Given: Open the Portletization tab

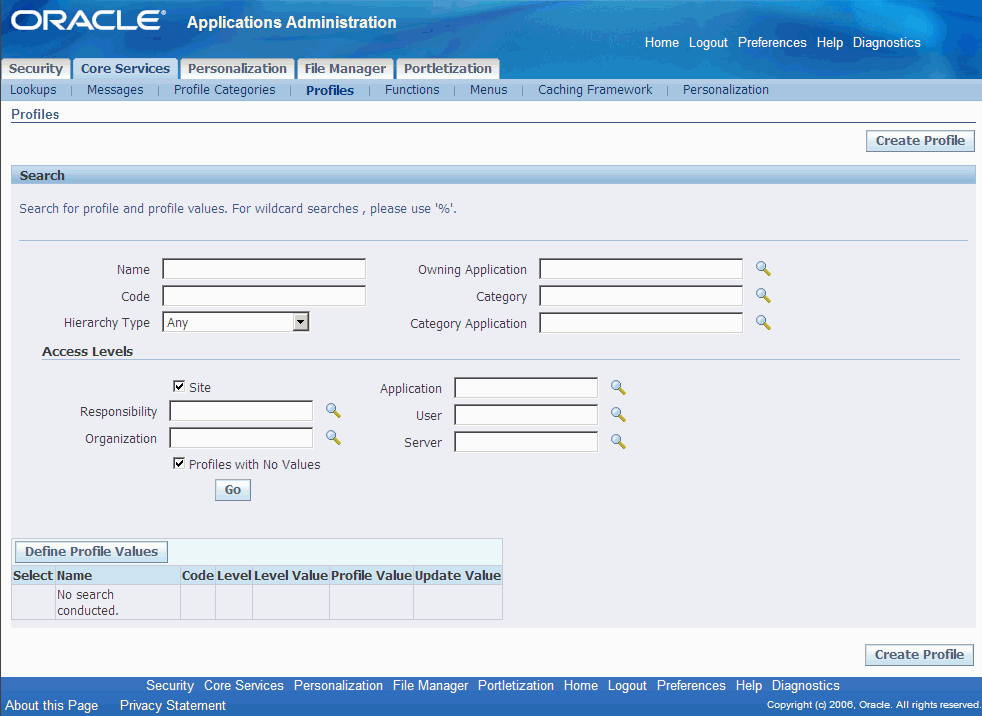Looking at the screenshot, I should click(x=448, y=68).
